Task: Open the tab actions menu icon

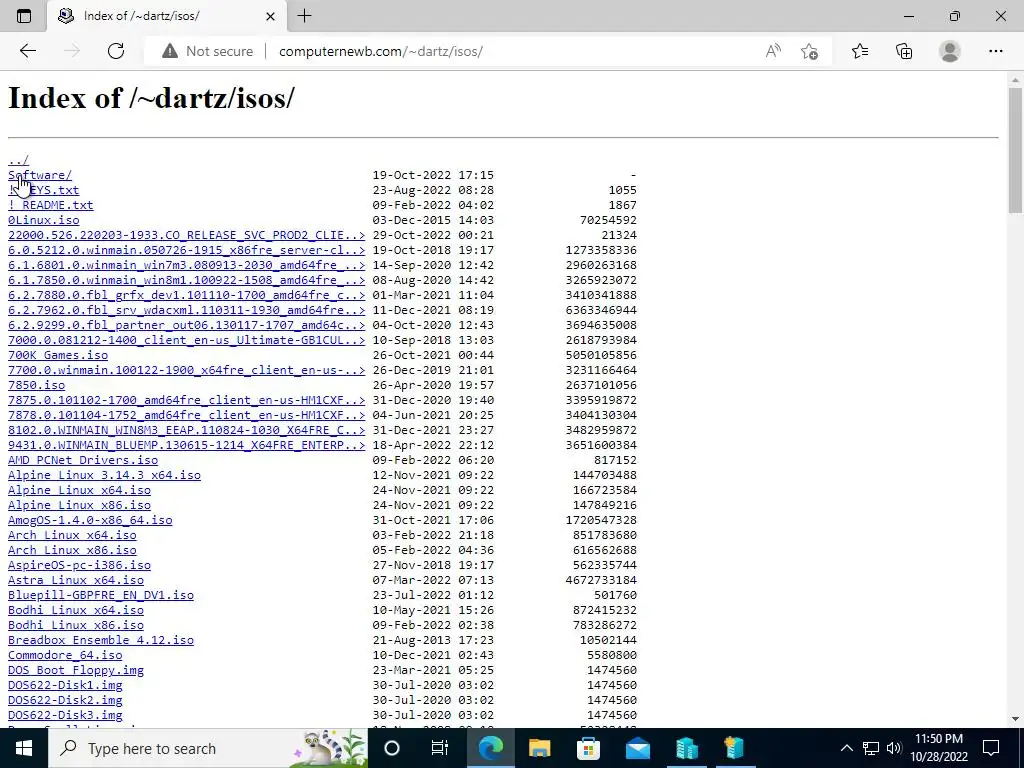Action: click(24, 16)
